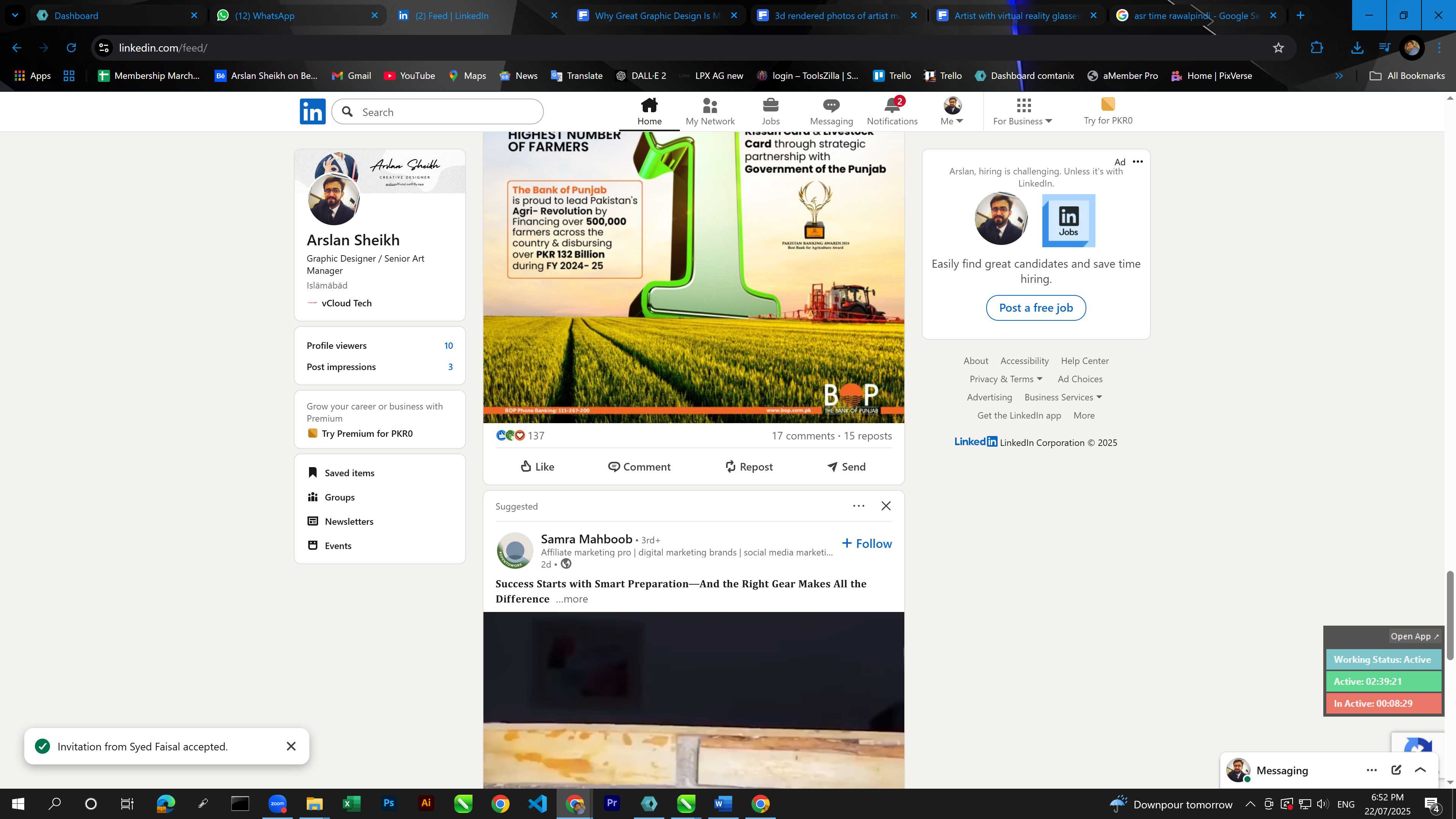1456x819 pixels.
Task: Open Illustrator from the taskbar
Action: [x=425, y=803]
